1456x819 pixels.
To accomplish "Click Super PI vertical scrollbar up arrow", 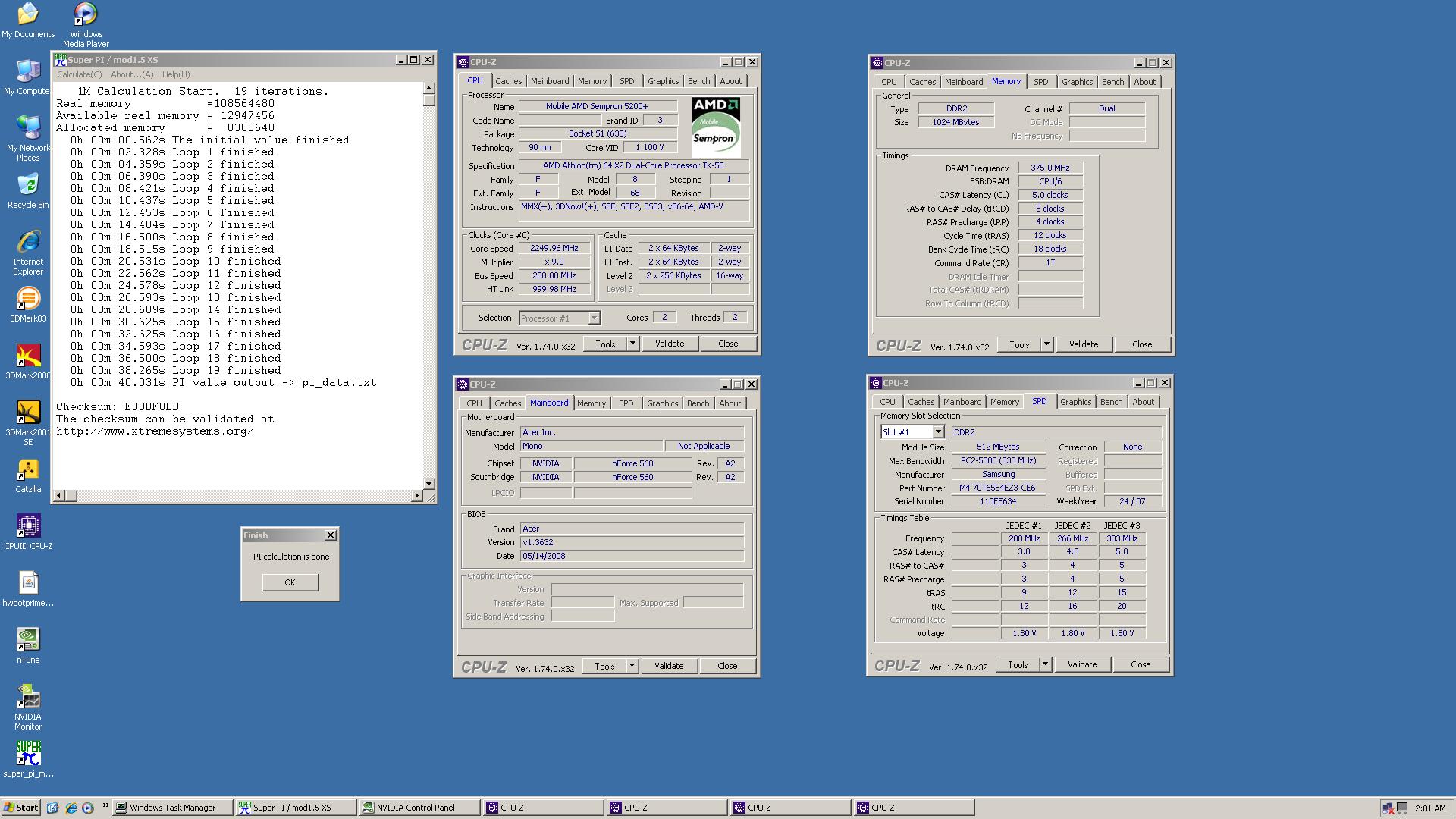I will 429,88.
